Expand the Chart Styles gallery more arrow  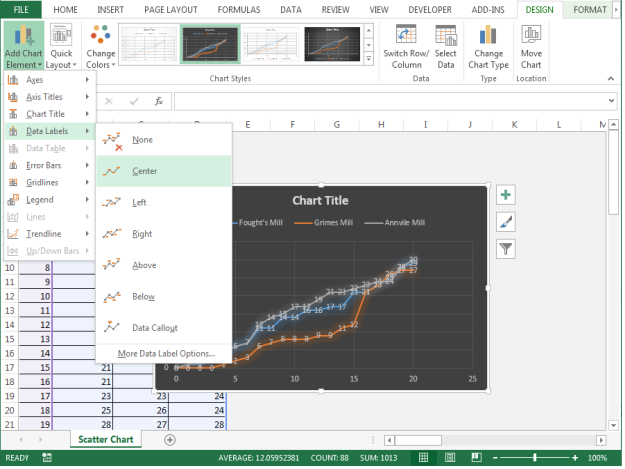[369, 59]
